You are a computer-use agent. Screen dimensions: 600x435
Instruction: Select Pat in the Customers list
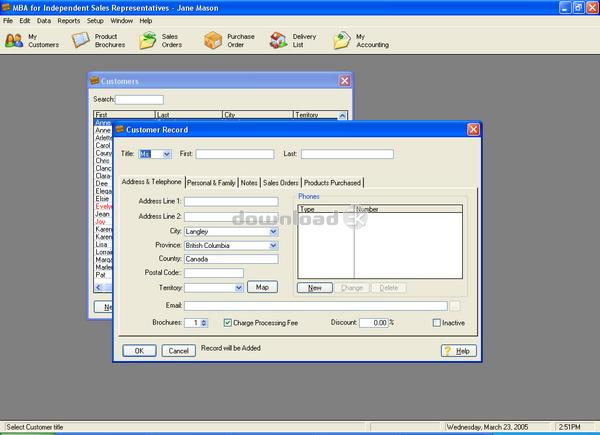pos(100,275)
